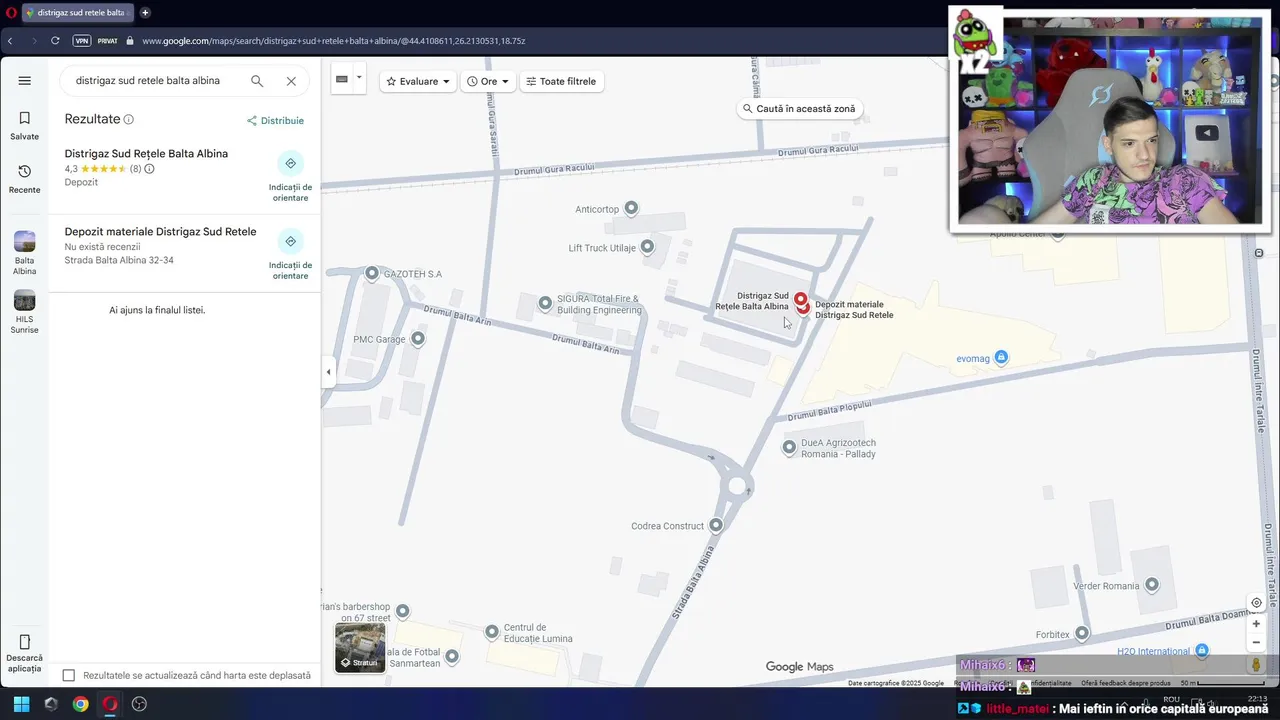The height and width of the screenshot is (720, 1280).
Task: Click the Lift Truck Utilaje map marker
Action: pos(647,246)
